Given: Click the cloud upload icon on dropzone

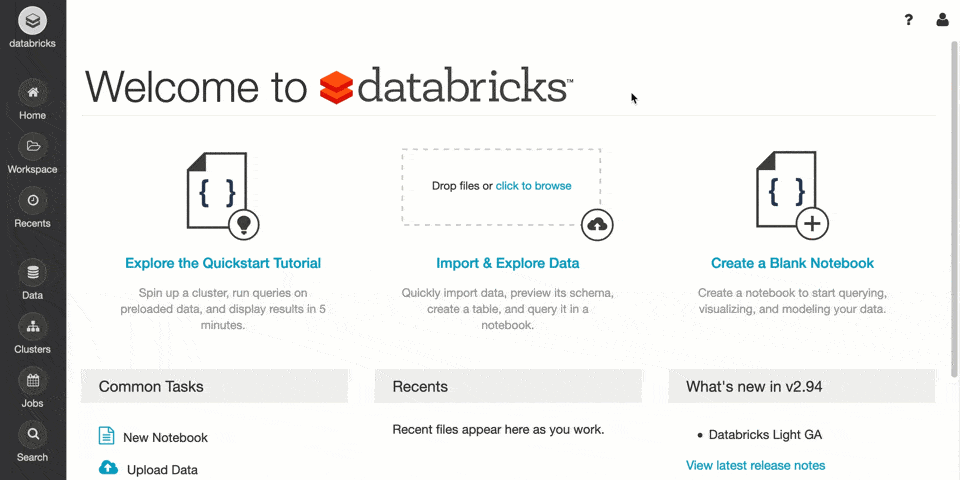Looking at the screenshot, I should tap(597, 224).
